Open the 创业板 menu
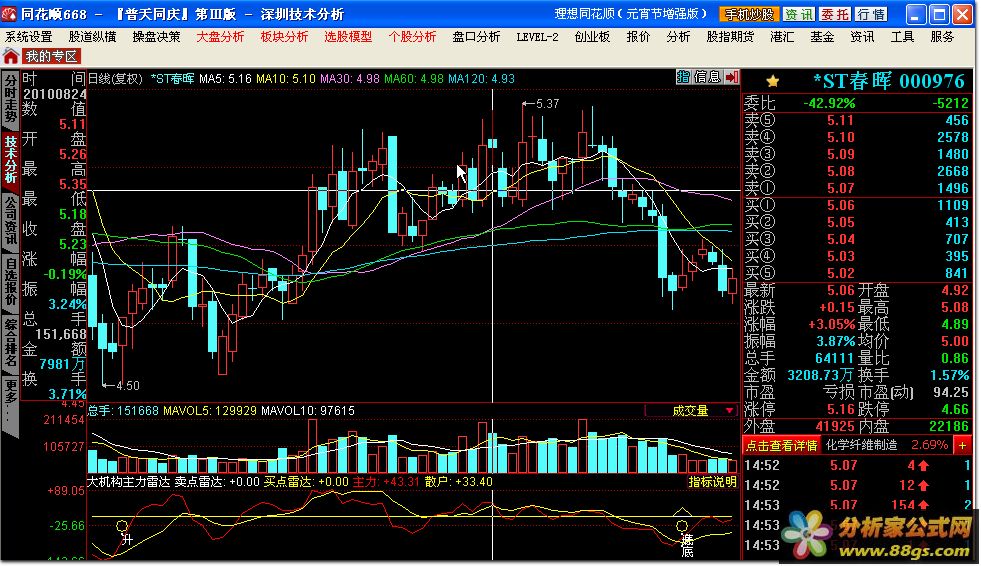 pos(592,37)
